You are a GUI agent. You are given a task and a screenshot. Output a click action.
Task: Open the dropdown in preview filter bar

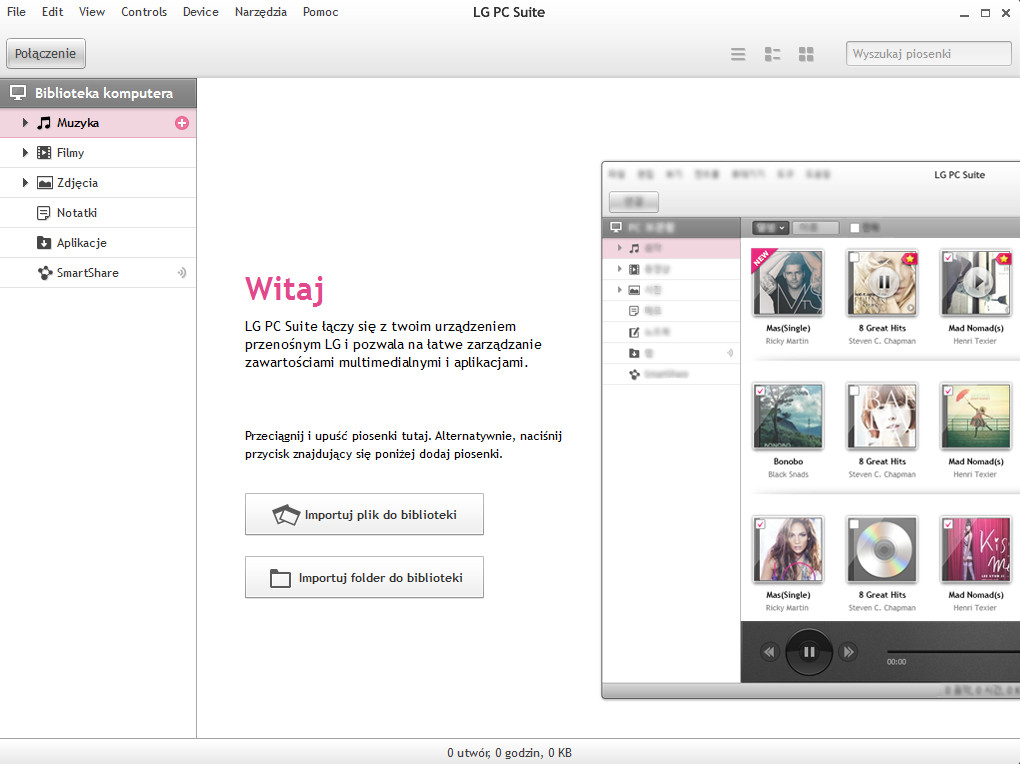(x=771, y=228)
